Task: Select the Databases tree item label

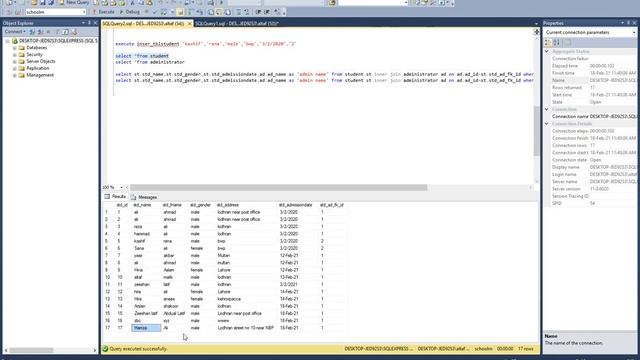Action: [x=36, y=48]
